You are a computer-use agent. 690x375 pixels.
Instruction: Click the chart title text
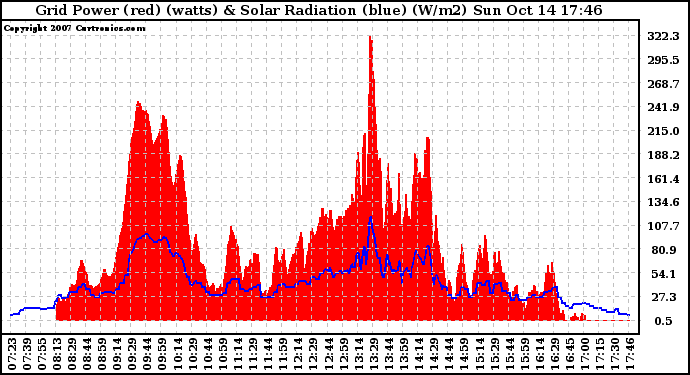pos(319,10)
